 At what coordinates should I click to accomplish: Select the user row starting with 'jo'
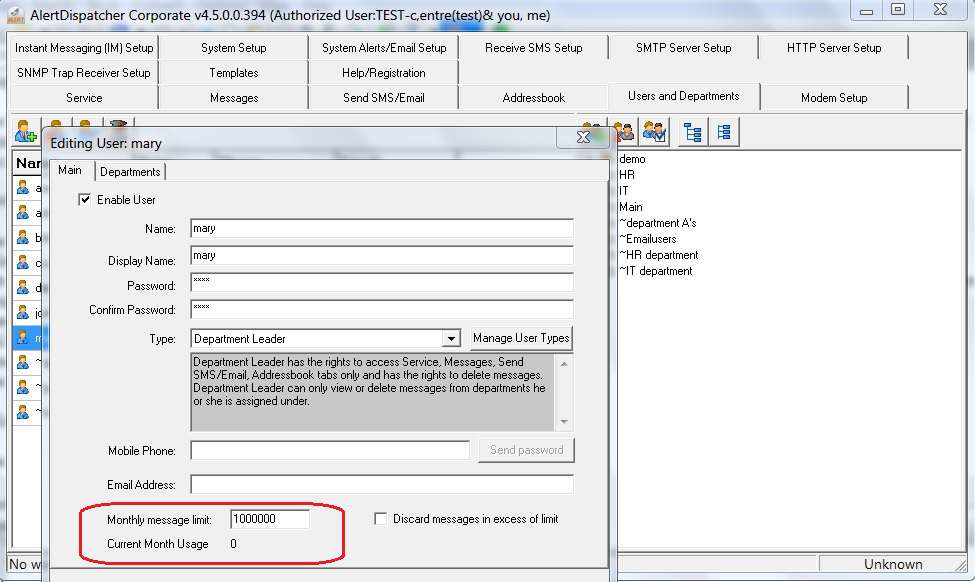[27, 312]
